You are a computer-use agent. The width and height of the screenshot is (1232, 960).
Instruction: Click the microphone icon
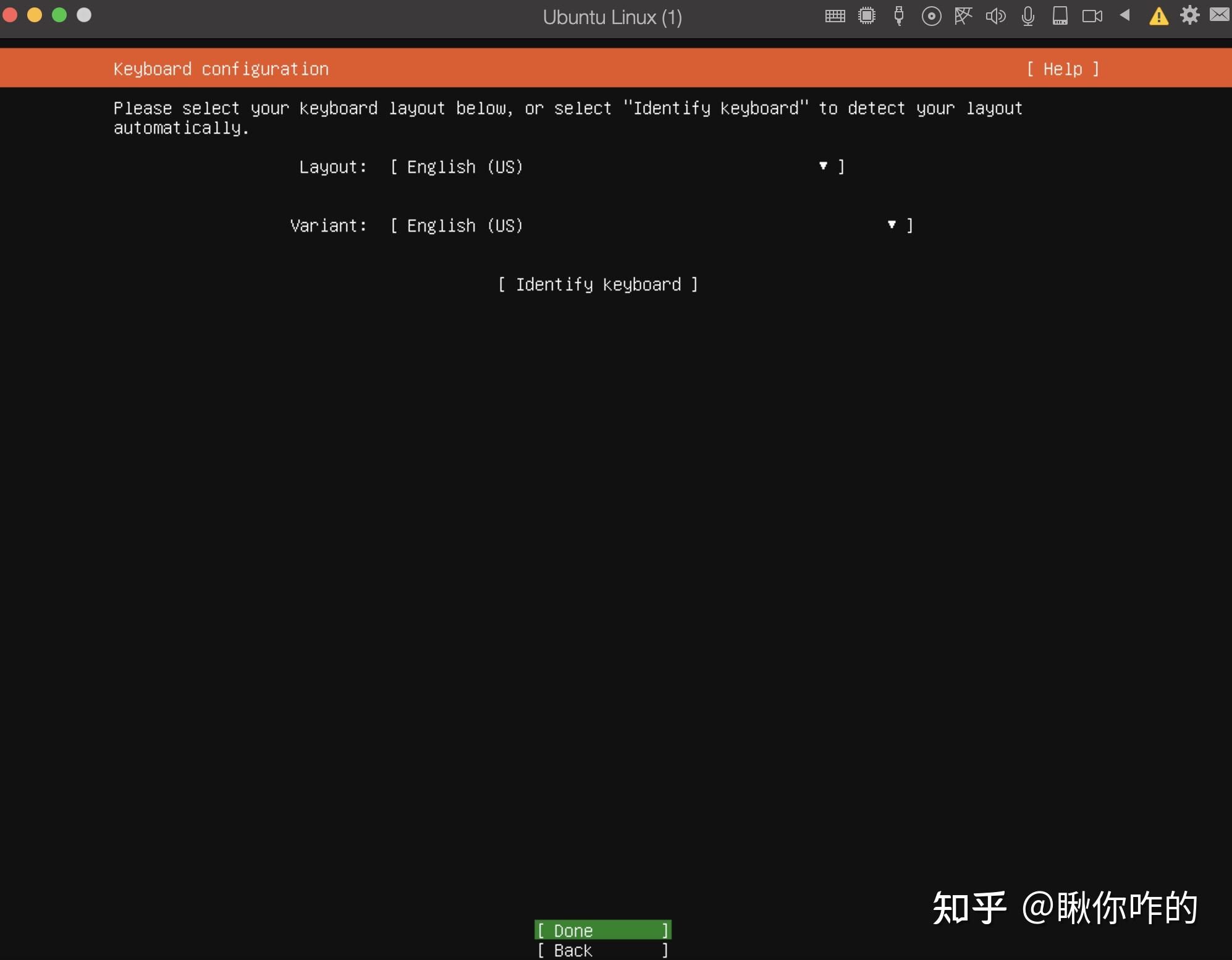pos(1027,16)
